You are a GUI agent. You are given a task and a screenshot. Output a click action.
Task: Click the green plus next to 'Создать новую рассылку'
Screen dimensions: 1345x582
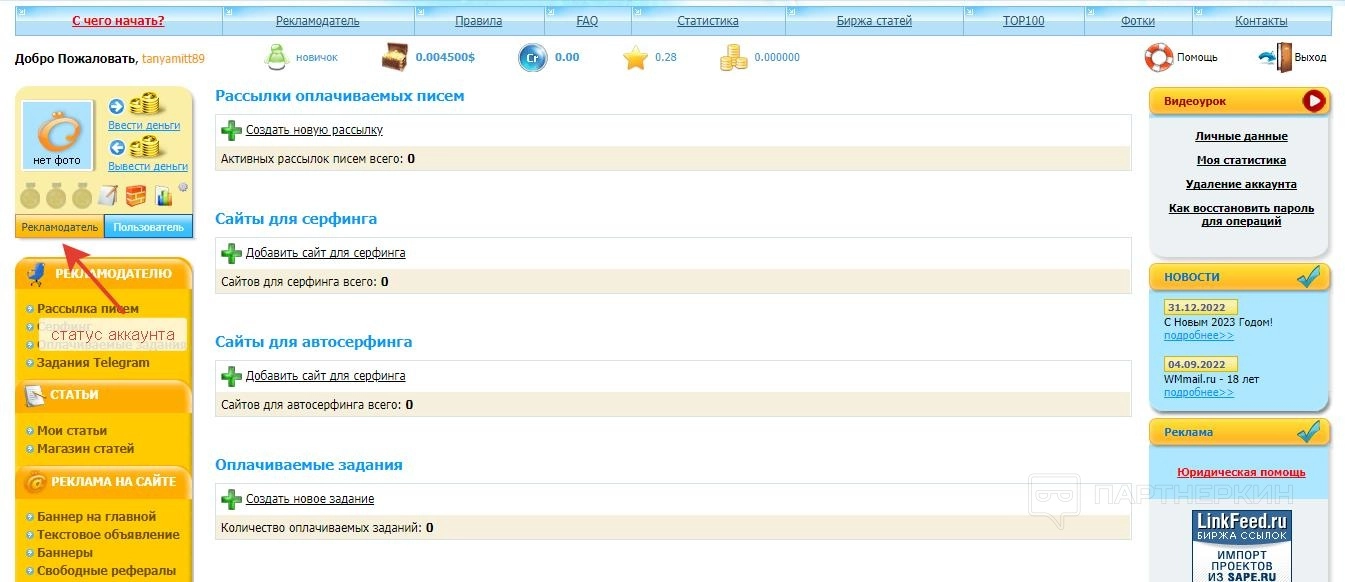232,130
